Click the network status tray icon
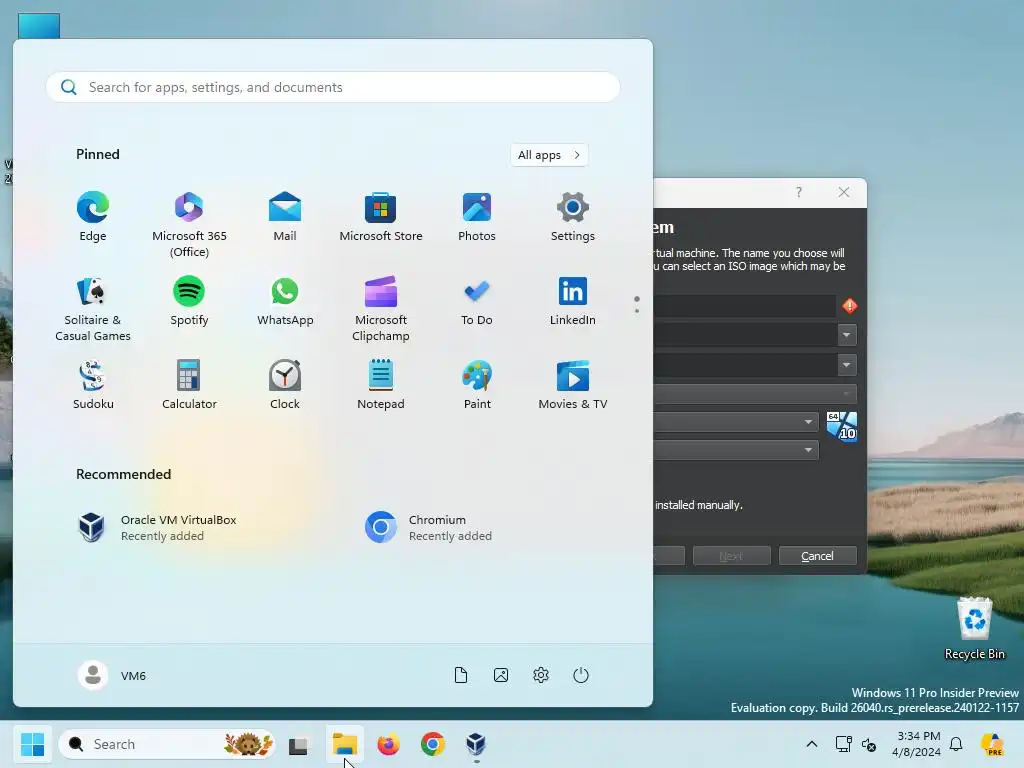The height and width of the screenshot is (768, 1024). point(844,744)
